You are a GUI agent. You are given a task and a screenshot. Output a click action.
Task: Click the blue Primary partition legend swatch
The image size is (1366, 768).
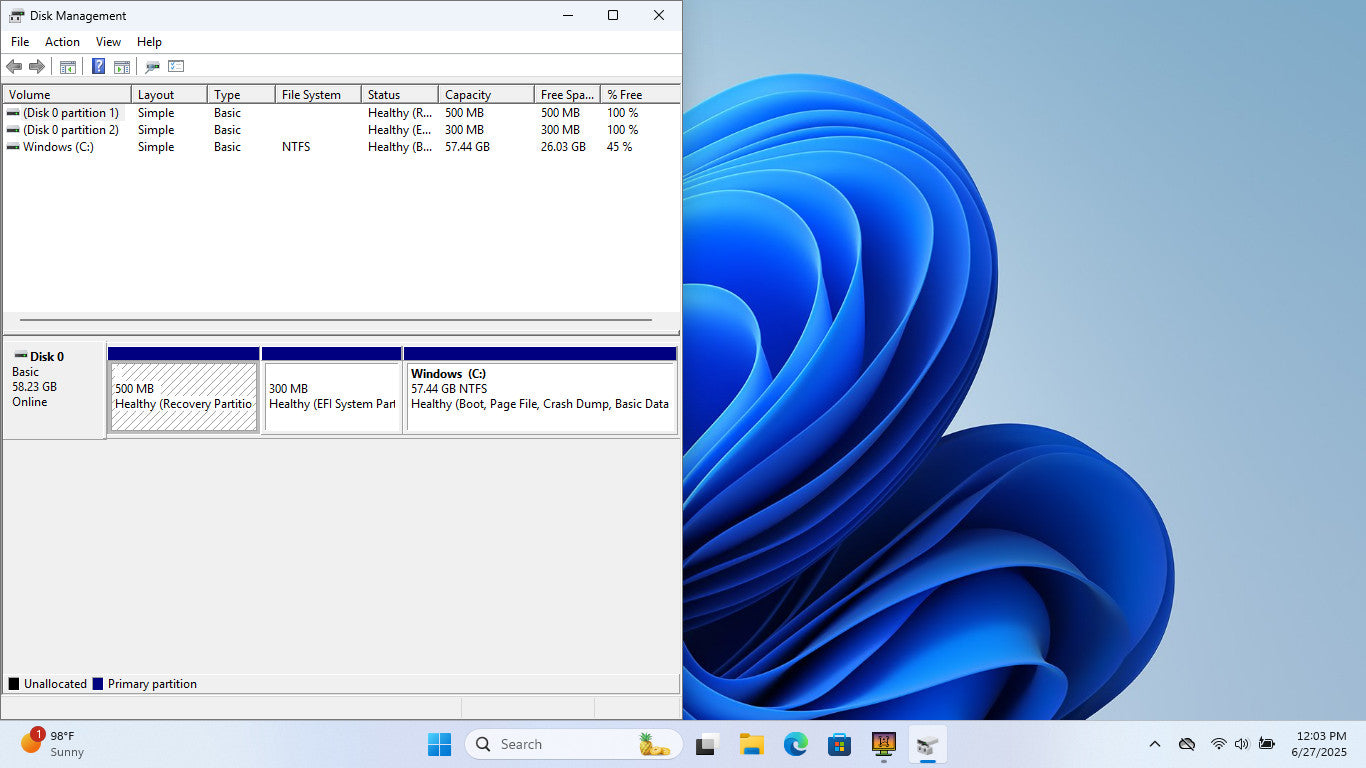(x=98, y=684)
